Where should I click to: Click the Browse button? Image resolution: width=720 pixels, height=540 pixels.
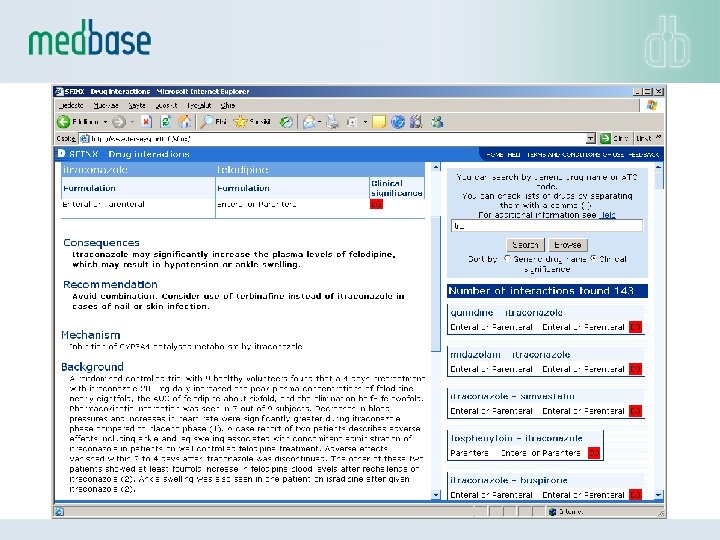[568, 245]
